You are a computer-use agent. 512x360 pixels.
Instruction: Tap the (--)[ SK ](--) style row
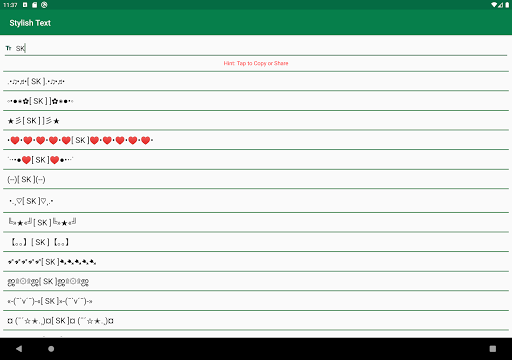coord(256,179)
